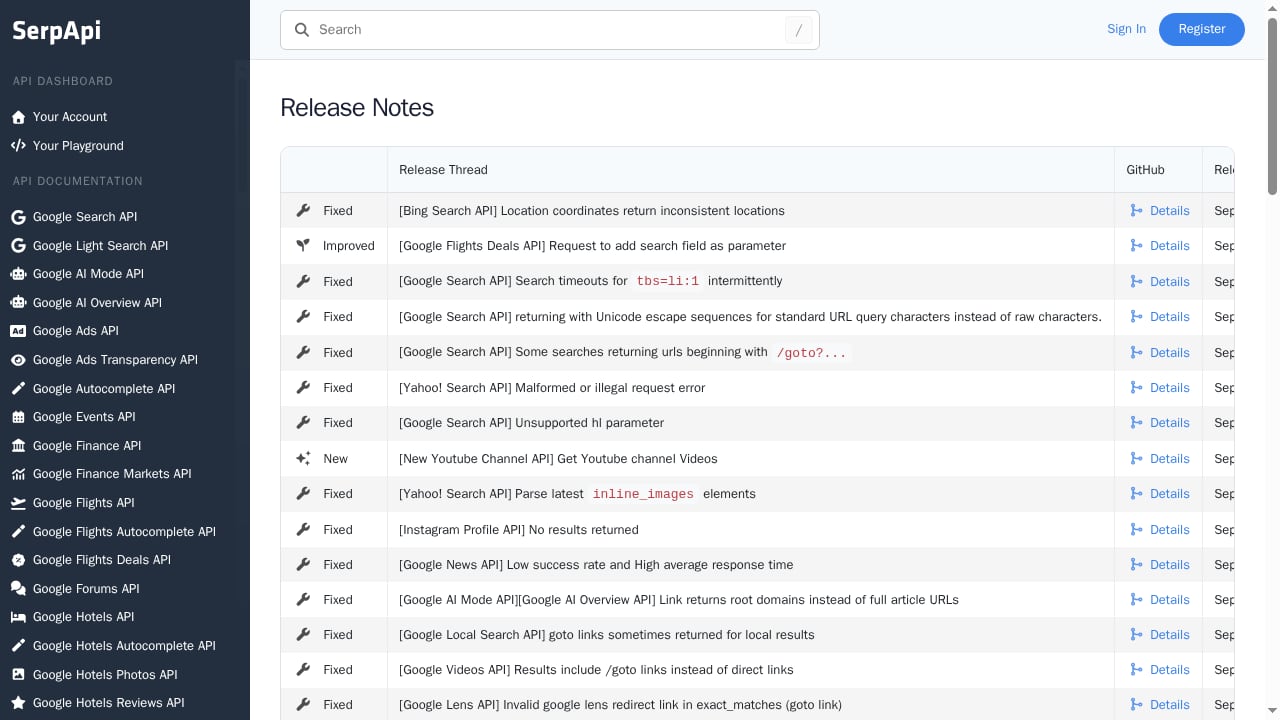Click the SerpApi logo
The width and height of the screenshot is (1280, 720).
tap(56, 31)
